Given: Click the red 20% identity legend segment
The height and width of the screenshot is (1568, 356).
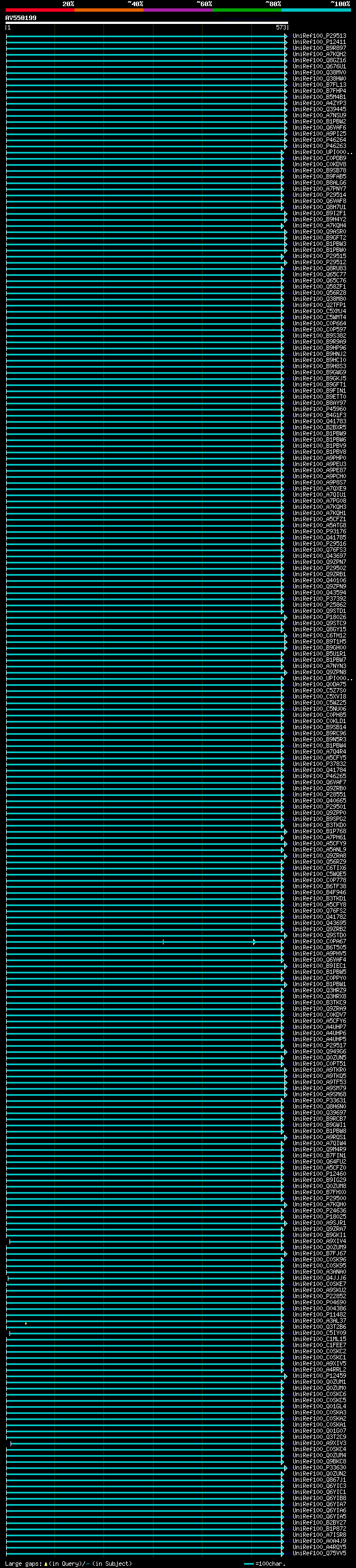Looking at the screenshot, I should click(x=40, y=10).
